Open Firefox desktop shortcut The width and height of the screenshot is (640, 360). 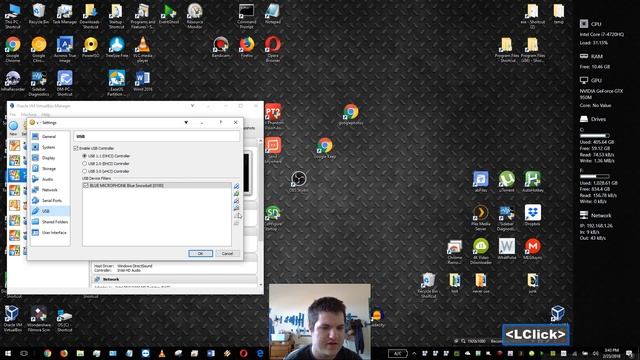pos(247,47)
